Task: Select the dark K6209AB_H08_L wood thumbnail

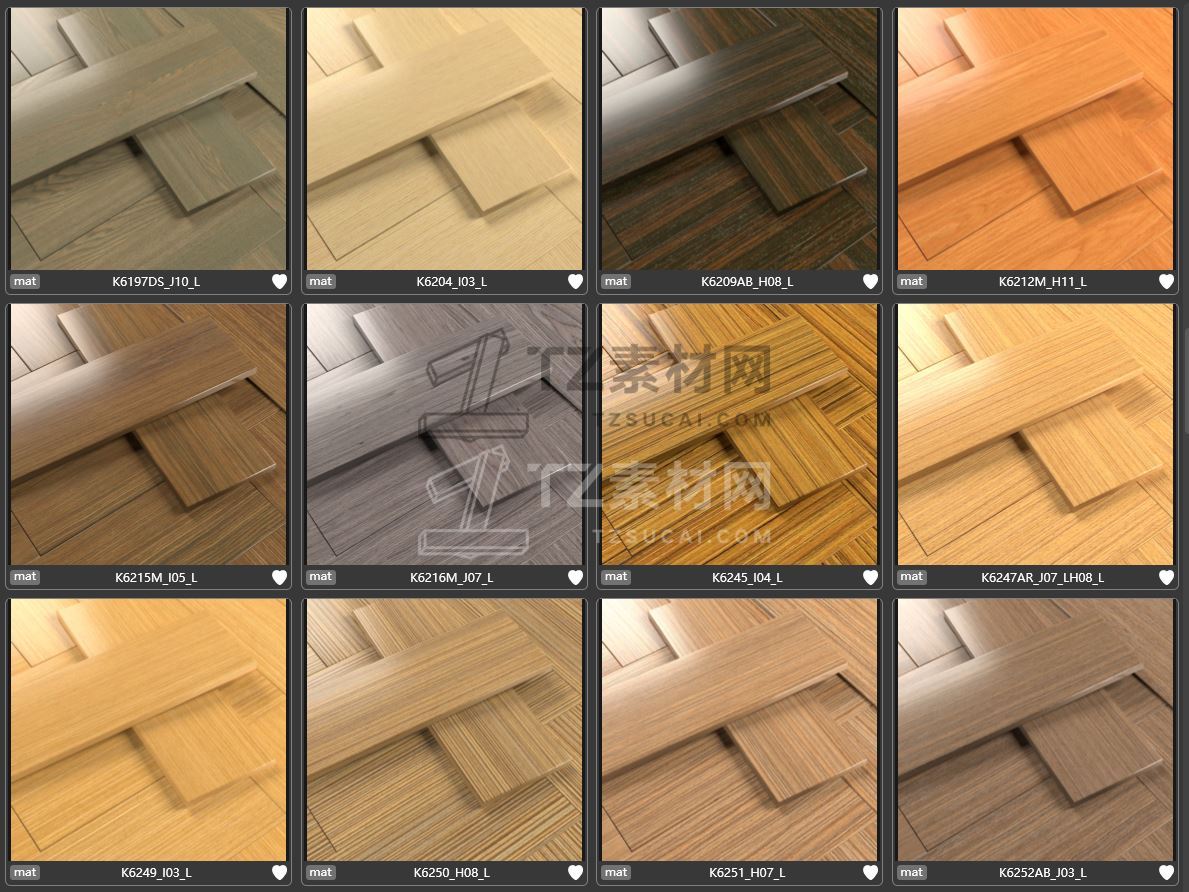Action: coord(739,139)
